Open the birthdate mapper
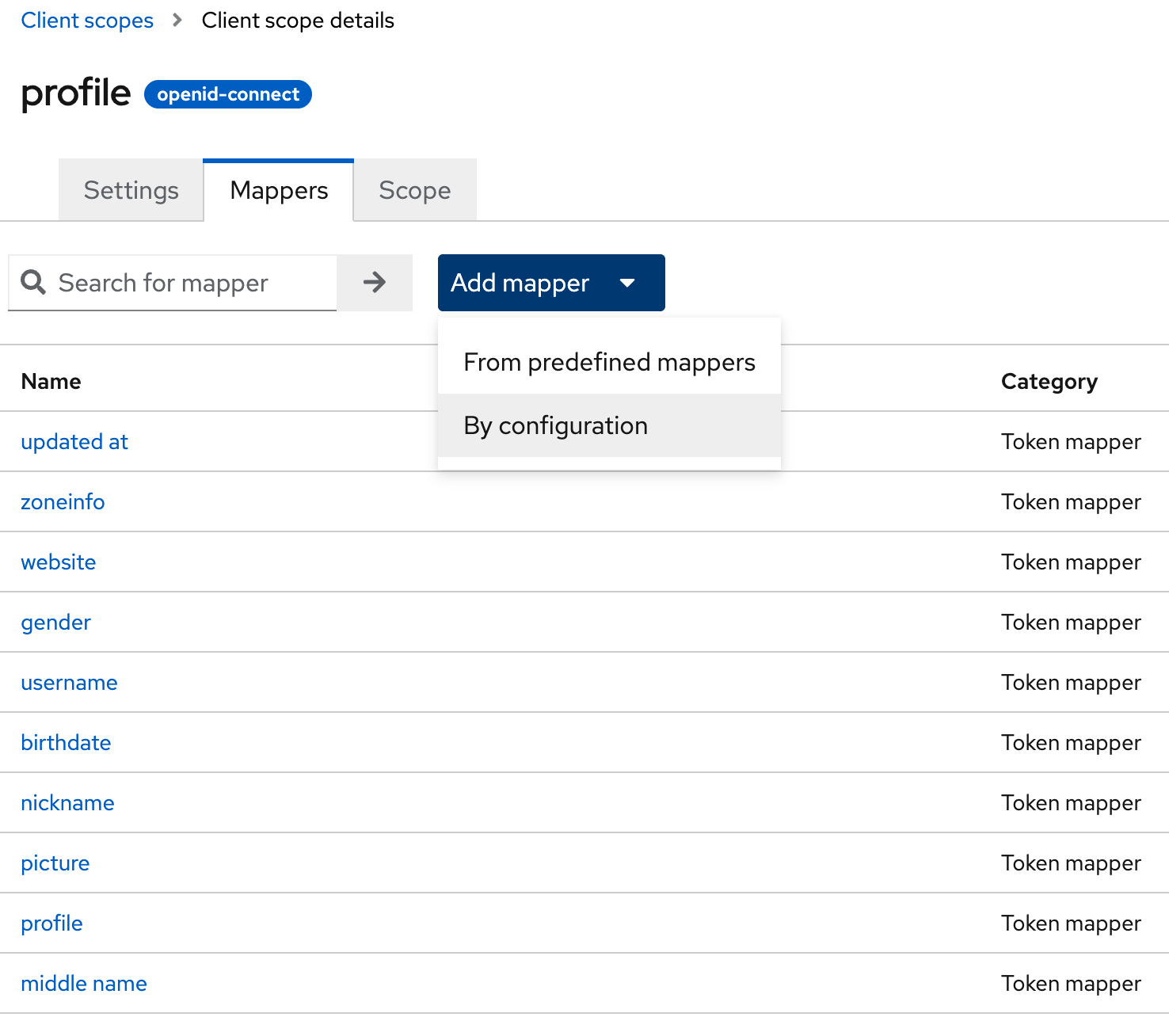This screenshot has width=1169, height=1036. (66, 743)
